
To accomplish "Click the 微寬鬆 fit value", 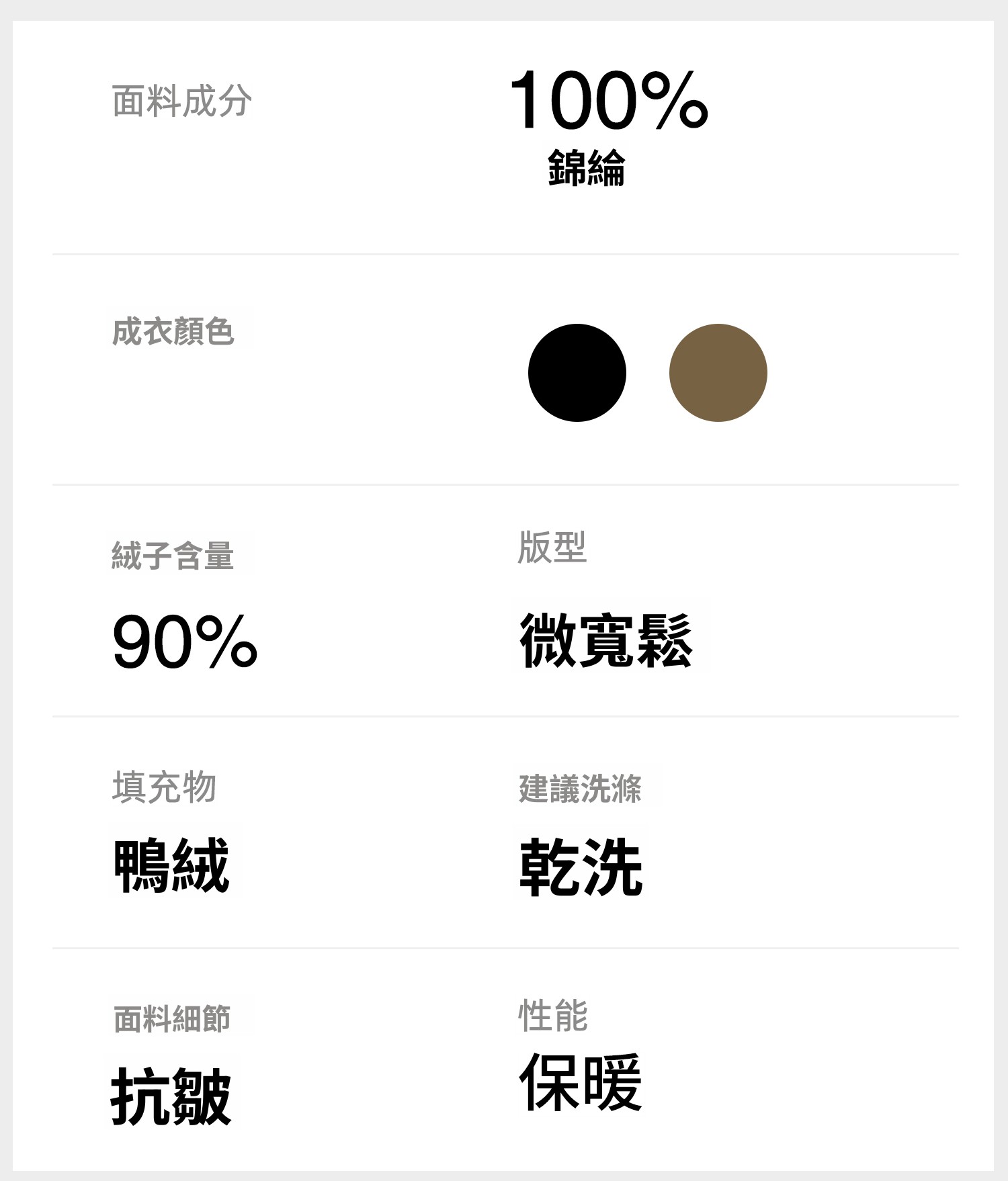I will (605, 640).
